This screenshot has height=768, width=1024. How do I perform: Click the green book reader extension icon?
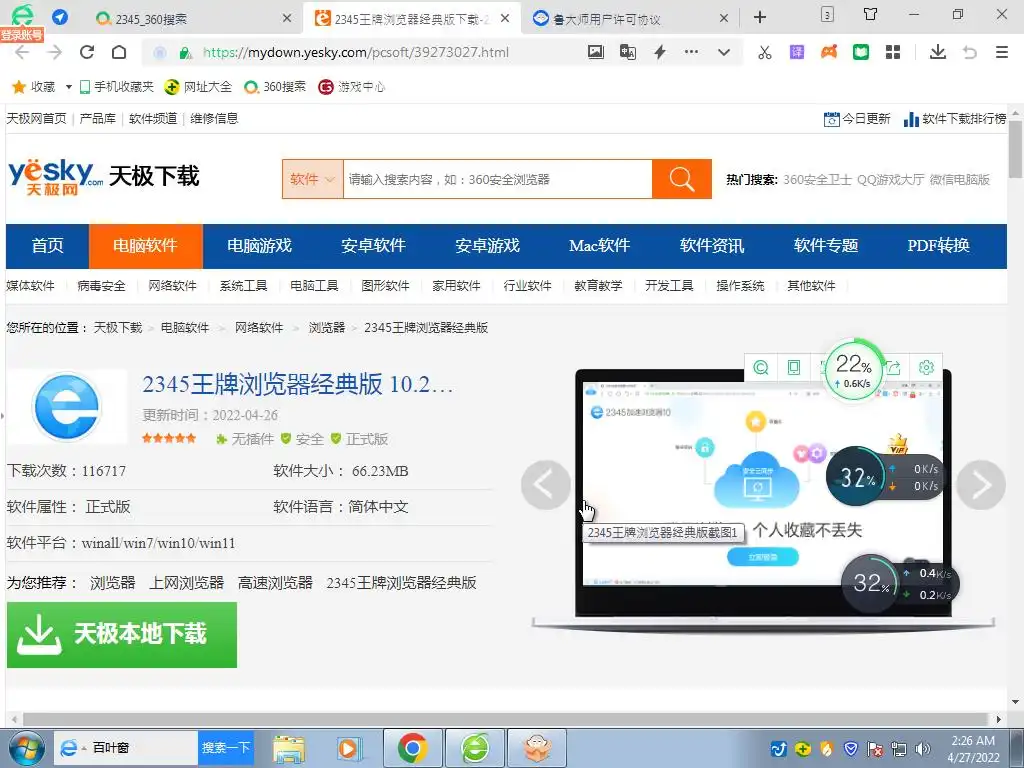pos(861,52)
